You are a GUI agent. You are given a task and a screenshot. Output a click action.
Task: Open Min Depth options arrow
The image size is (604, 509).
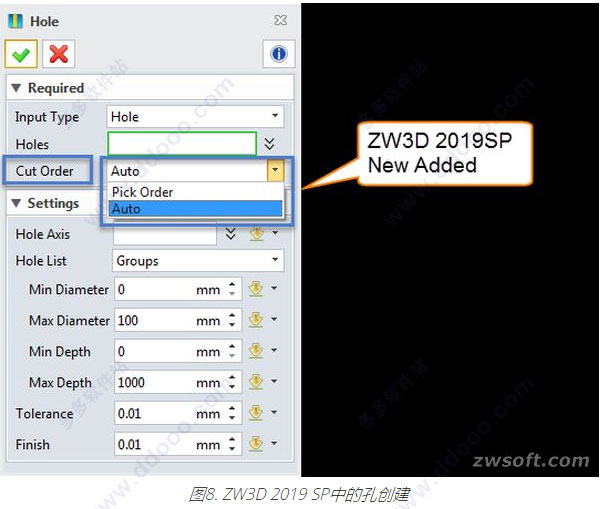click(x=274, y=350)
